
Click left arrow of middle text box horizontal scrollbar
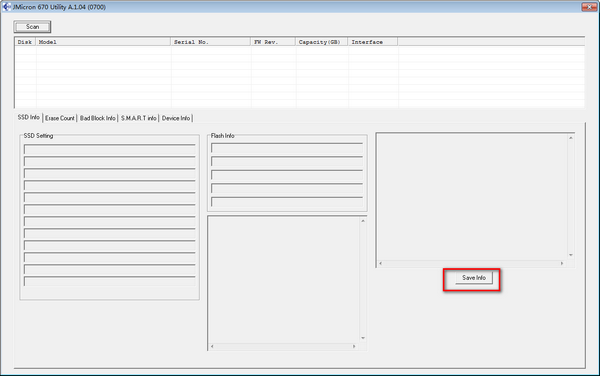coord(212,347)
